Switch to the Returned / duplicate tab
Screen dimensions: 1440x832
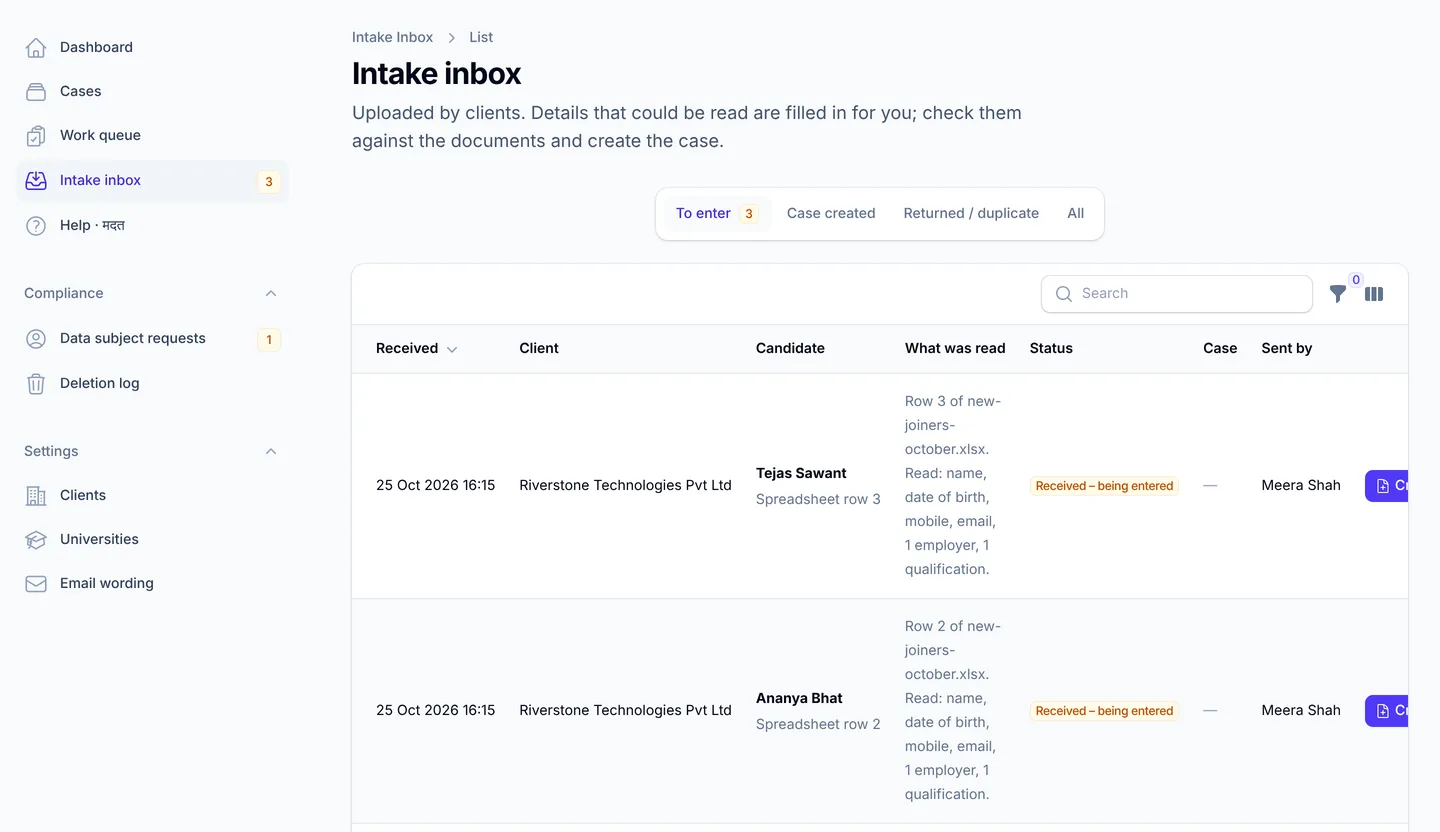click(971, 213)
